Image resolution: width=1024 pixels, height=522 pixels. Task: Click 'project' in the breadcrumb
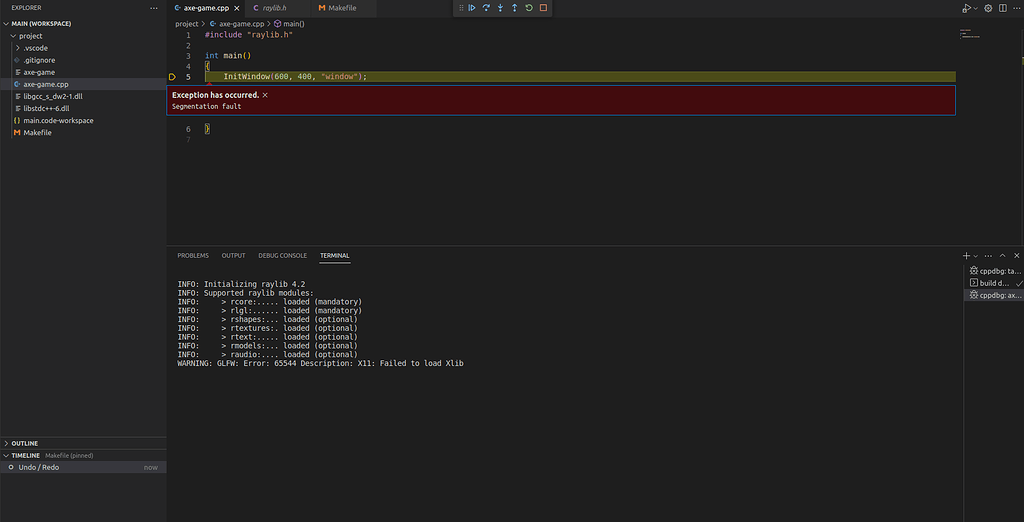(187, 24)
